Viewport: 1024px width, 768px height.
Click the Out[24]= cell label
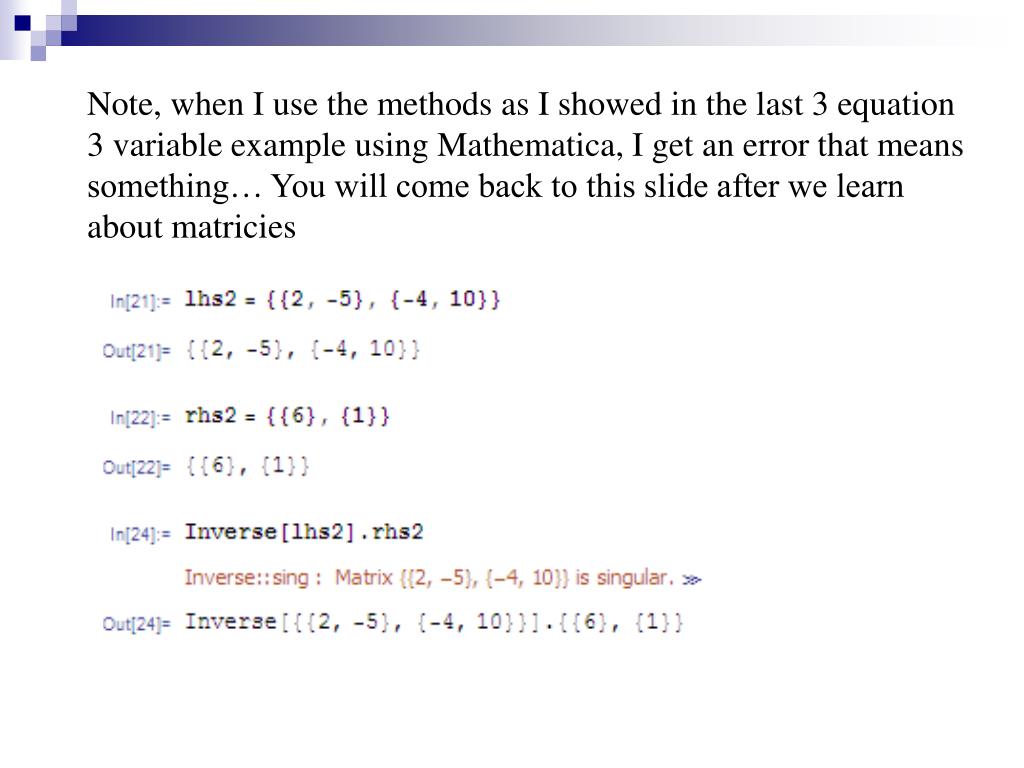(x=136, y=624)
